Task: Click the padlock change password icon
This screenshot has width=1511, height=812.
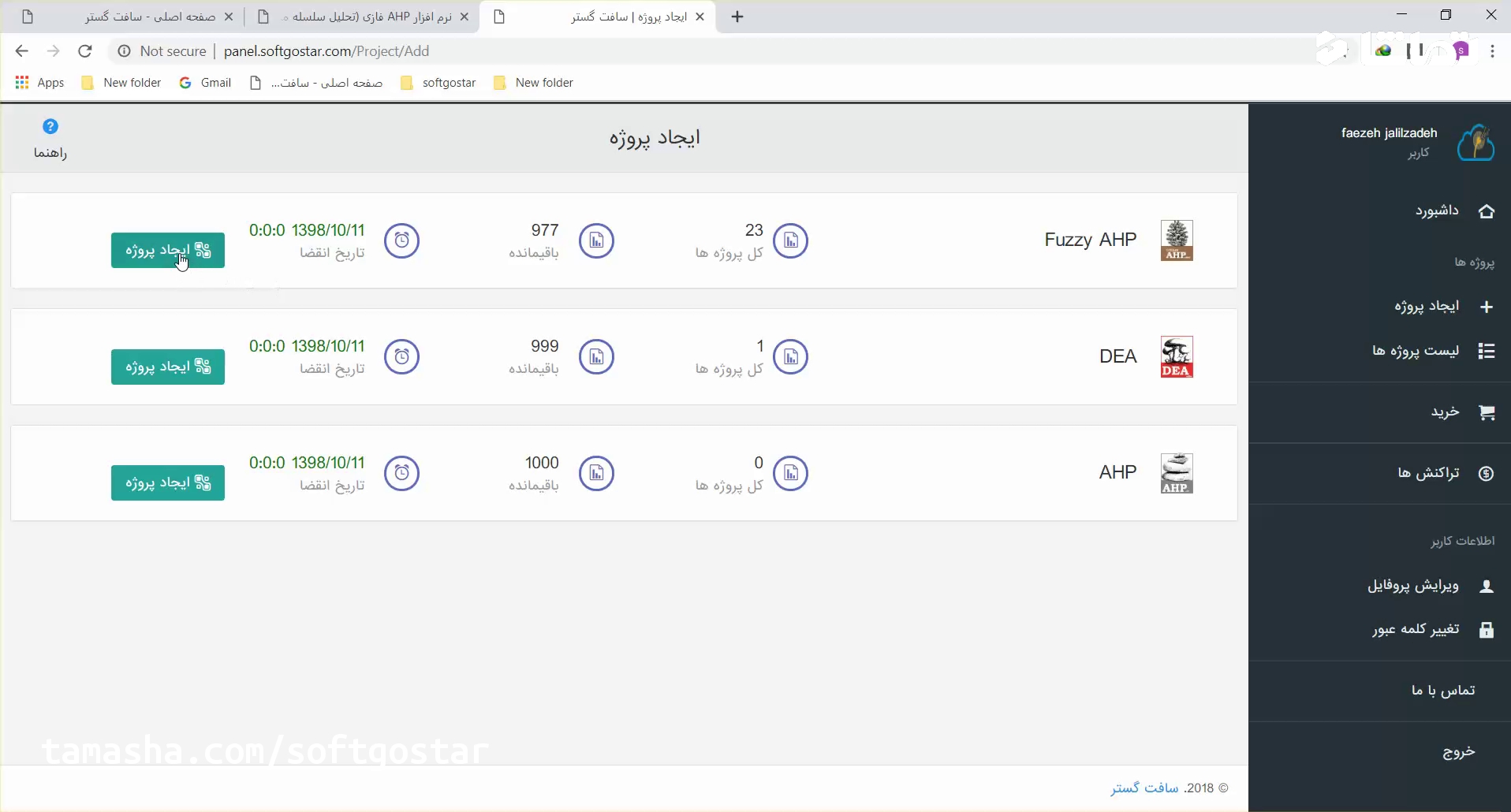Action: [x=1487, y=629]
